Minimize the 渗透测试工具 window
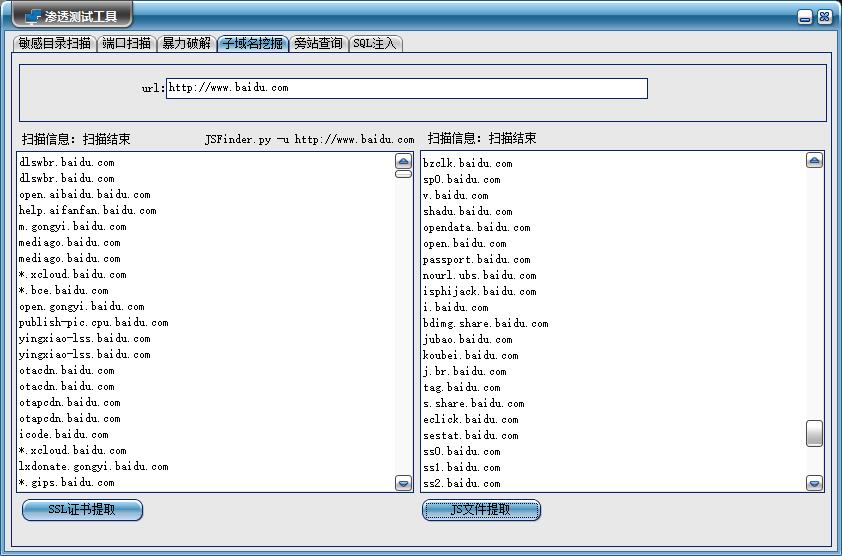Viewport: 842px width, 556px height. (x=805, y=17)
